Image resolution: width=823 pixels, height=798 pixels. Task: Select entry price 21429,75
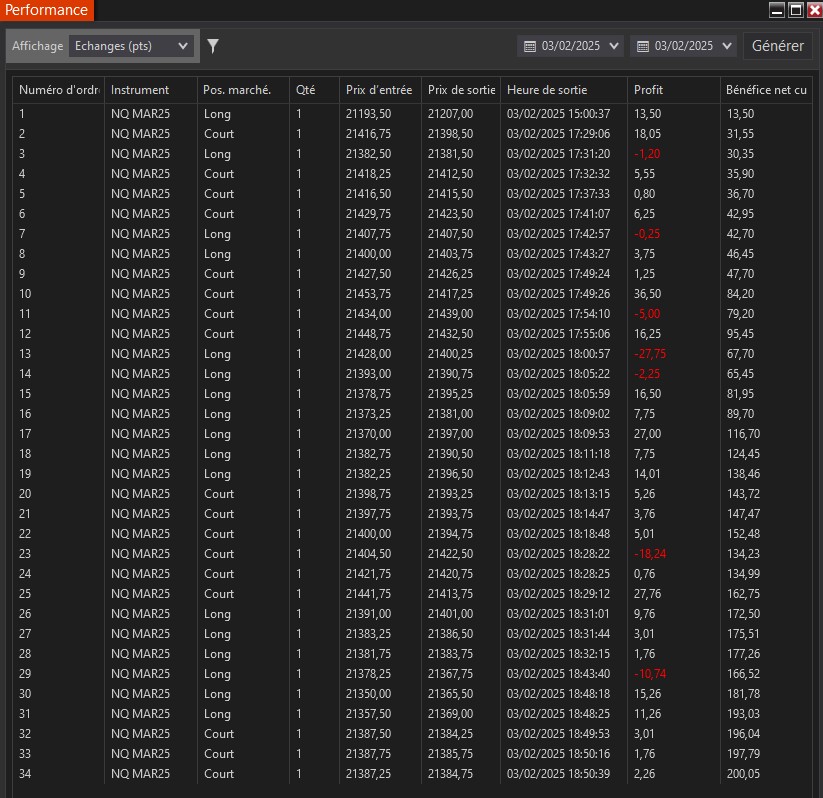click(x=368, y=214)
